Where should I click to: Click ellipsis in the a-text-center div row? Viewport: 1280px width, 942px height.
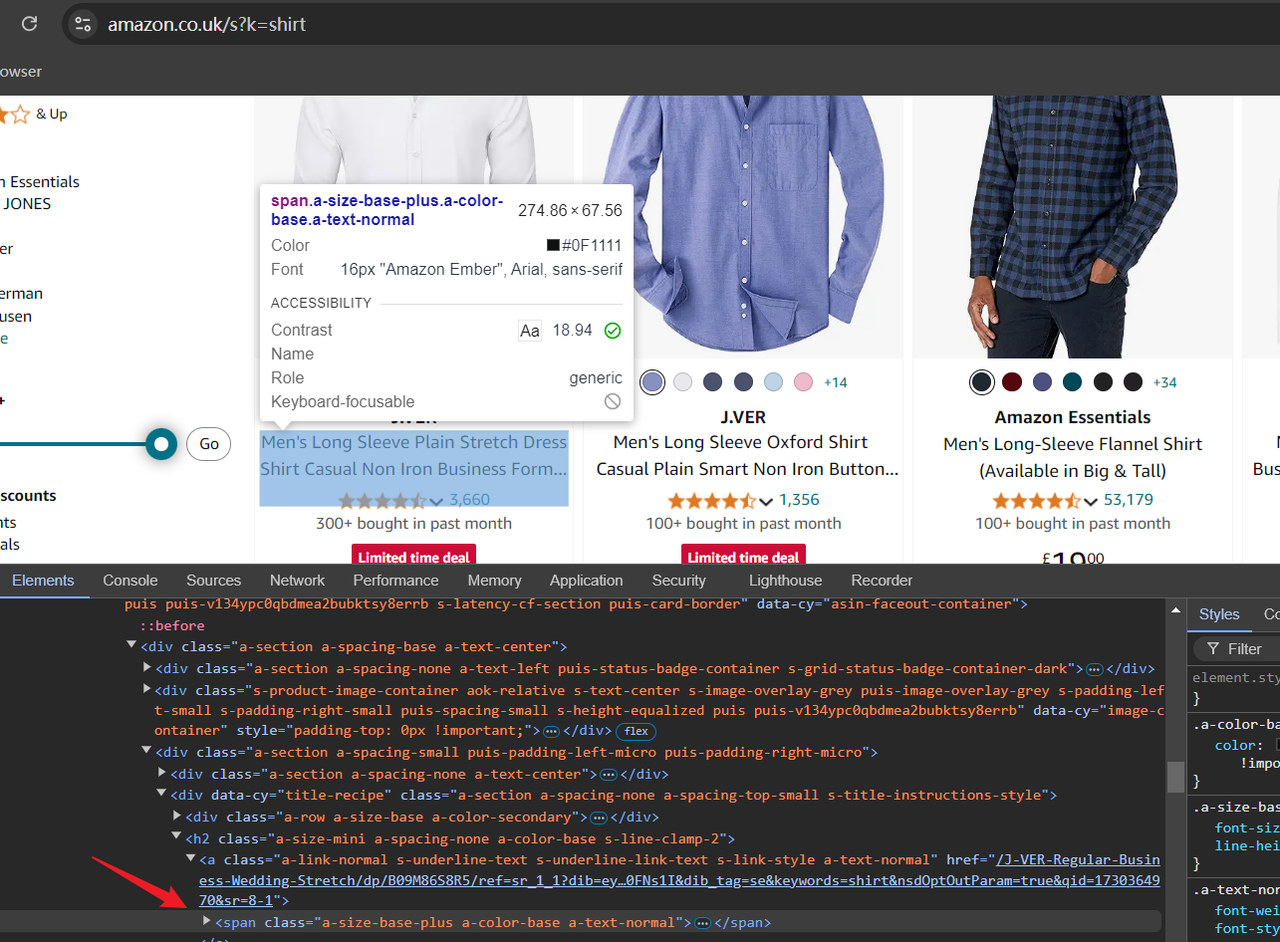tap(607, 775)
